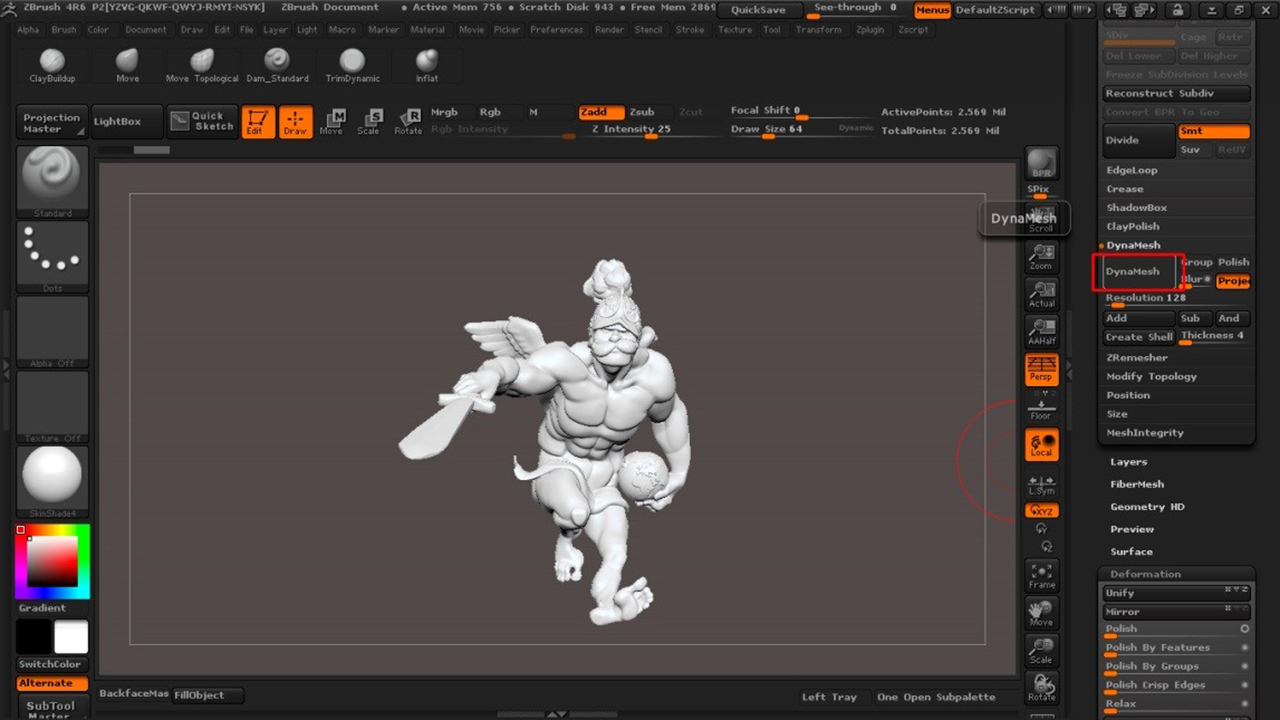The height and width of the screenshot is (720, 1280).
Task: Open the Zplugin menu
Action: 869,30
